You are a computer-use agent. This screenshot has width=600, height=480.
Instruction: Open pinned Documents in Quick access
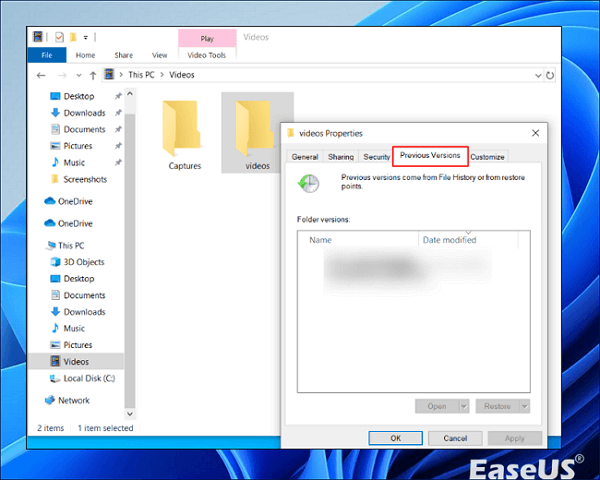point(84,129)
